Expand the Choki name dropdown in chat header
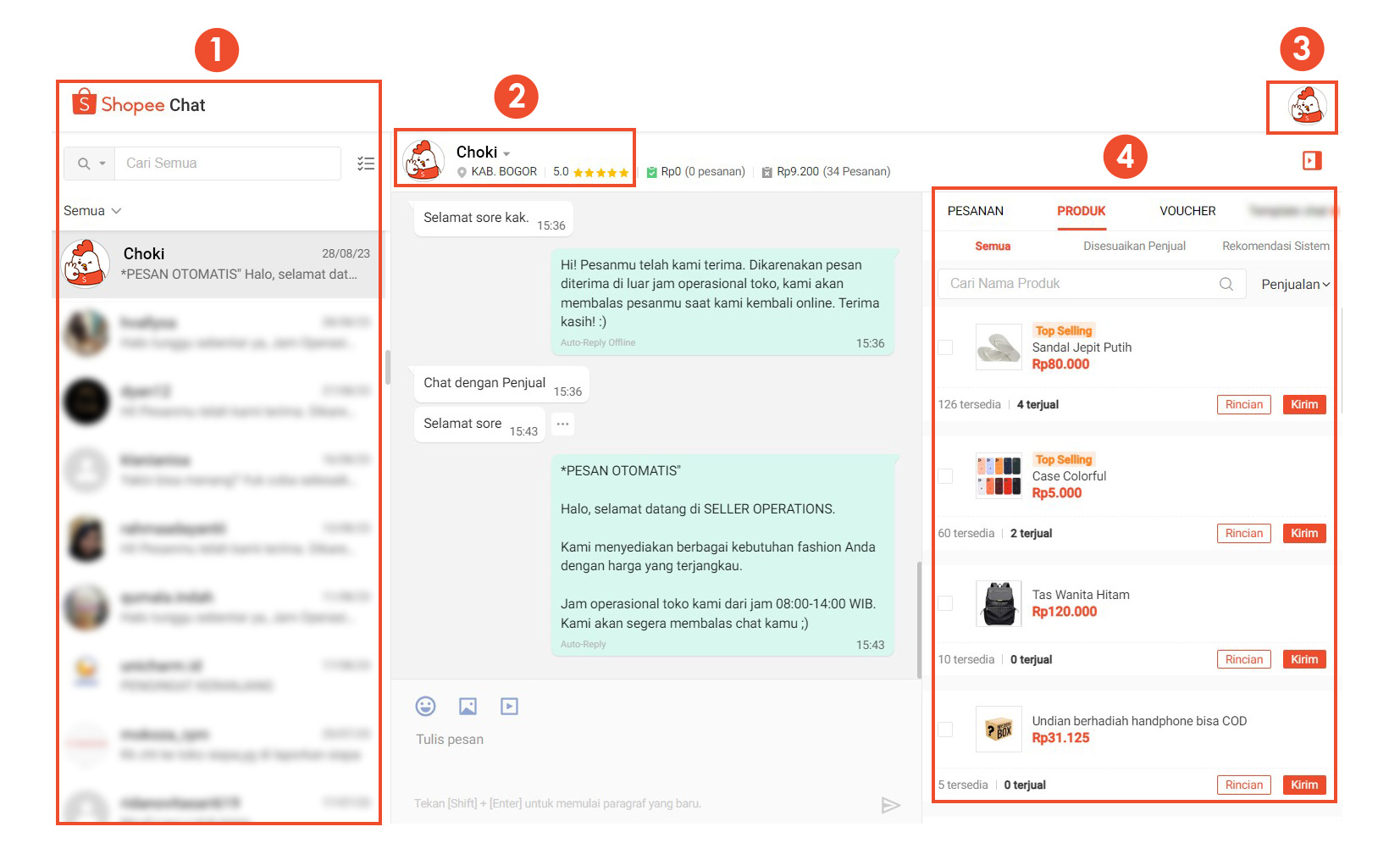This screenshot has height=860, width=1400. coord(506,153)
